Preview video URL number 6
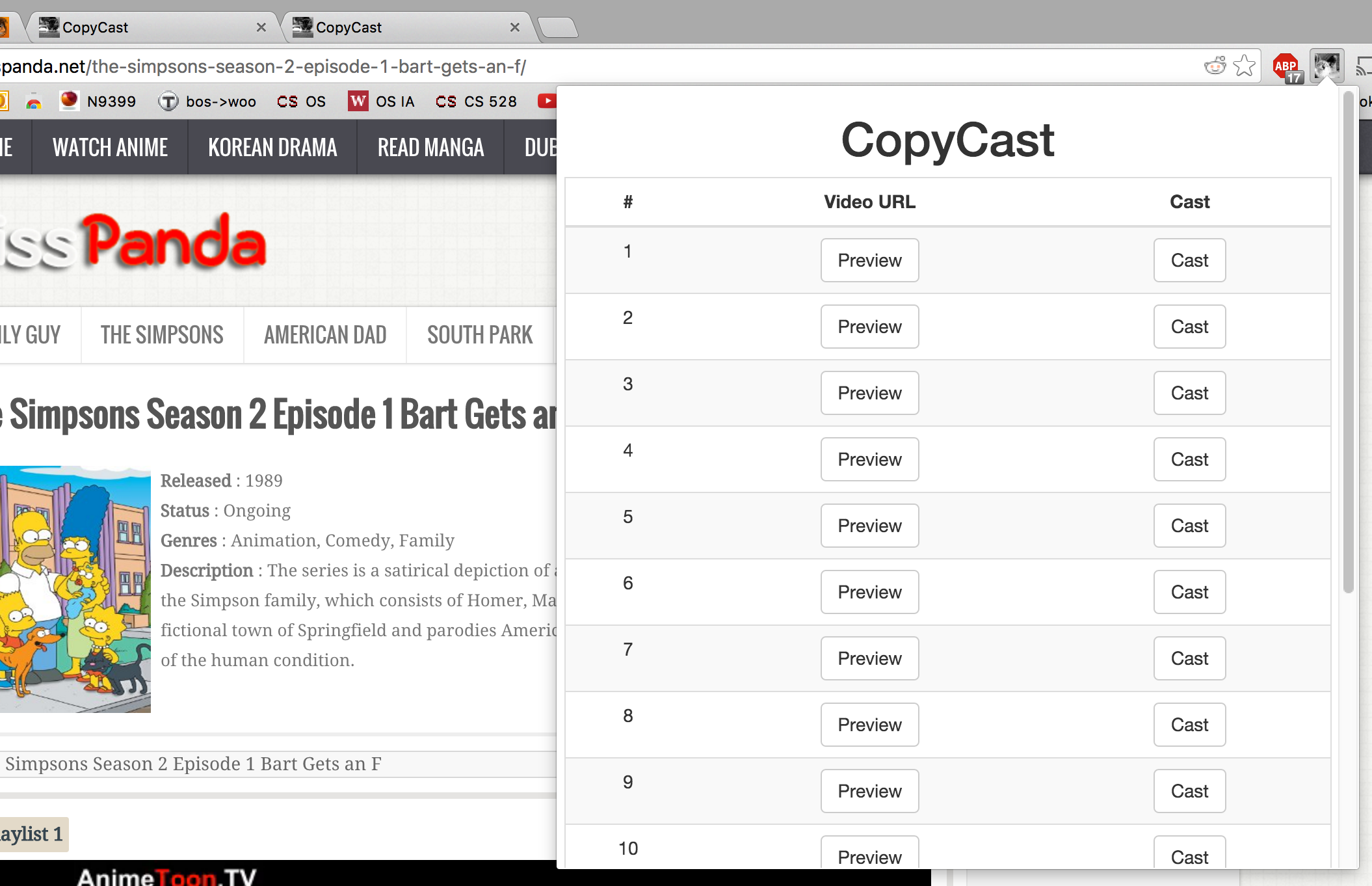This screenshot has width=1372, height=886. tap(869, 592)
